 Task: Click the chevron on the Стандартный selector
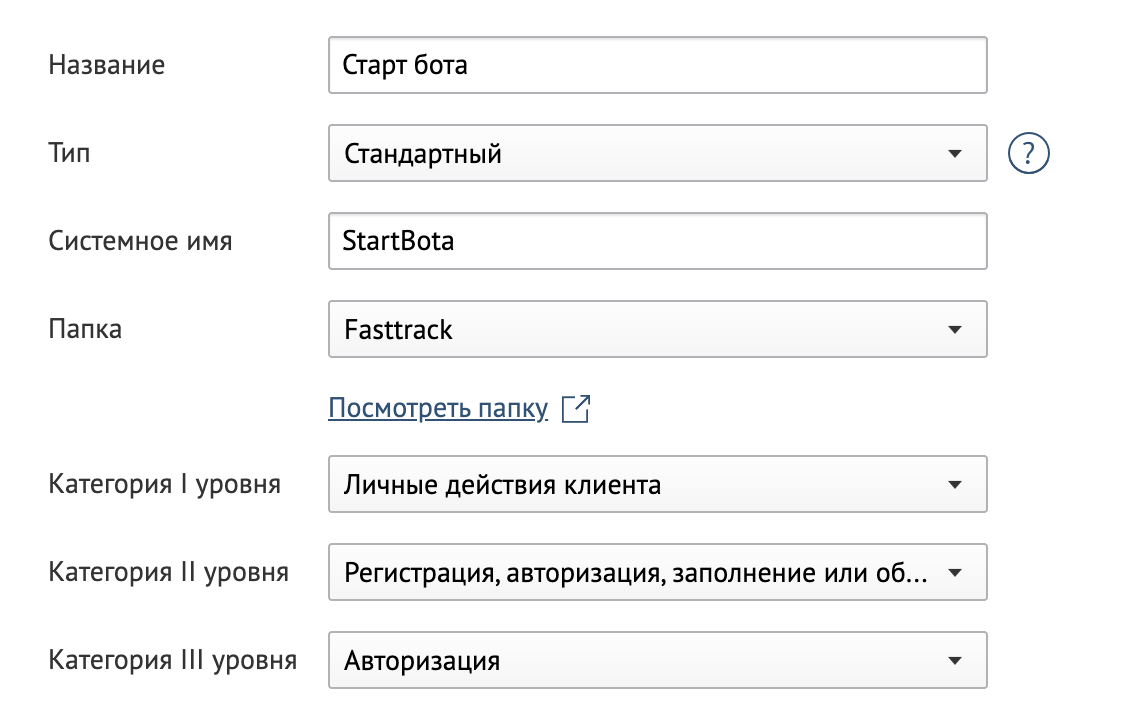click(955, 153)
